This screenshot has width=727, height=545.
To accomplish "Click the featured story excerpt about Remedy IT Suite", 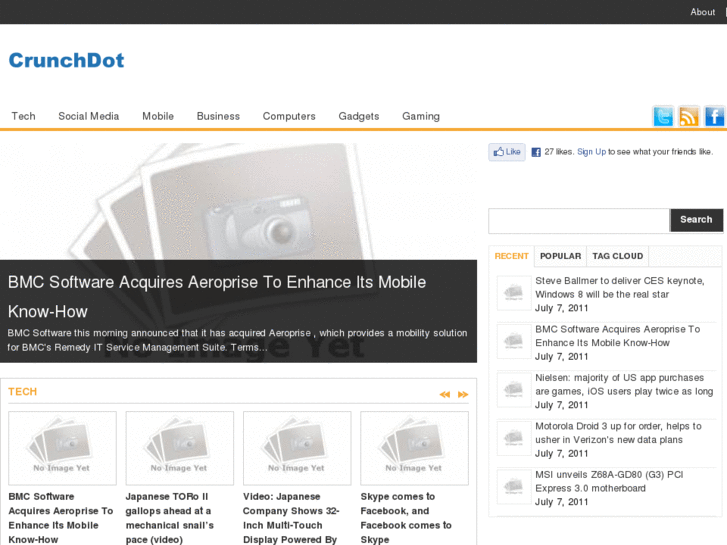I will pos(237,340).
